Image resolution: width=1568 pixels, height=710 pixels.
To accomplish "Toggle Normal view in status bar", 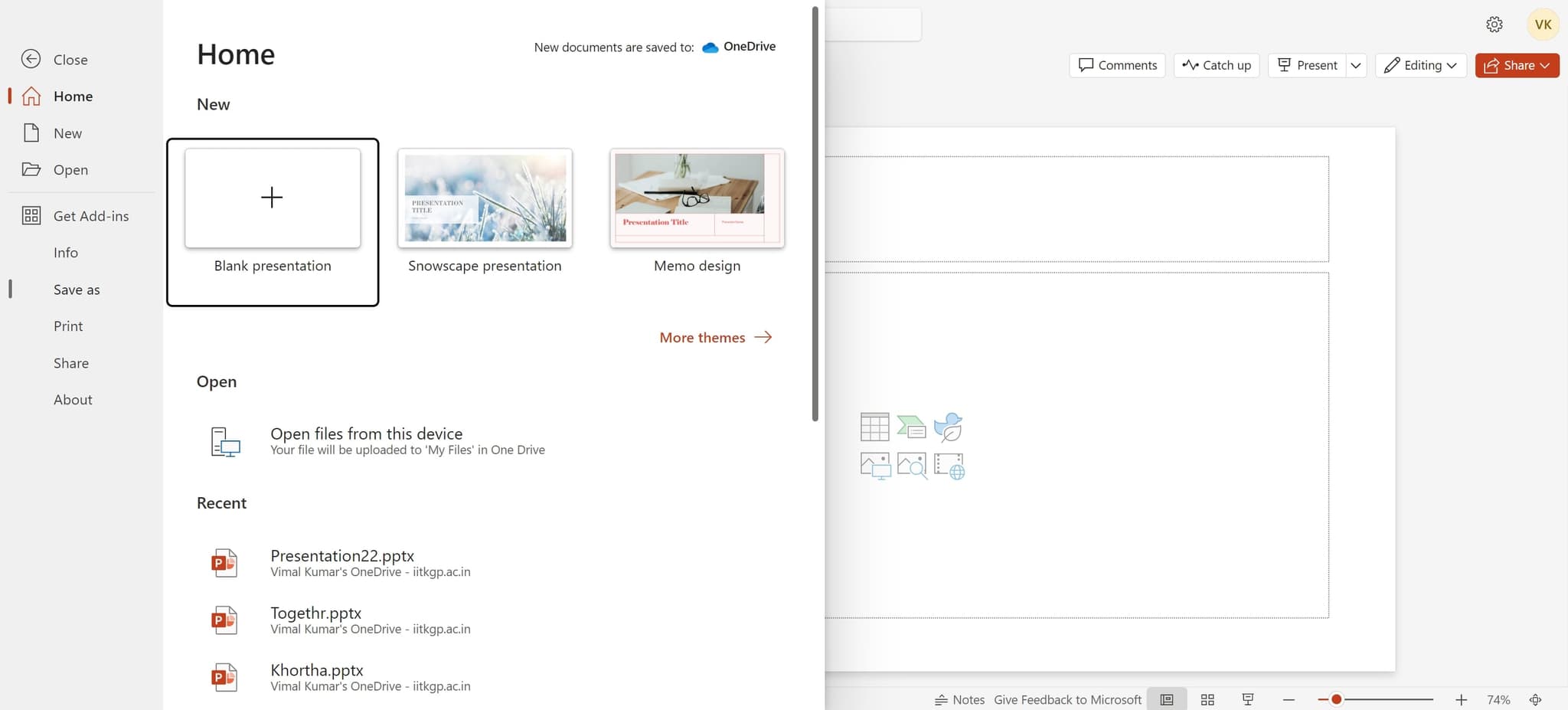I will (x=1167, y=699).
